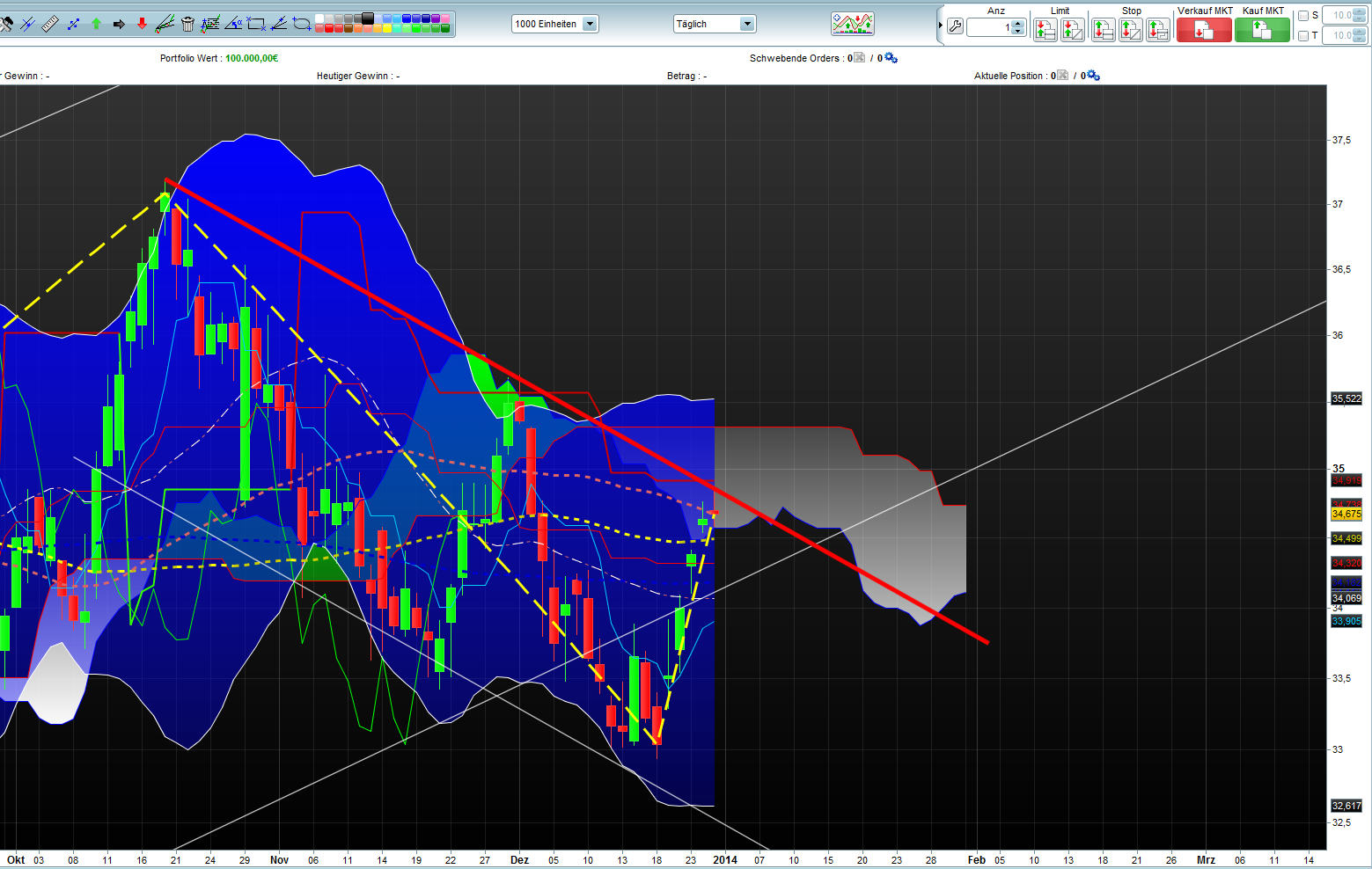Click the Portfolio Wert value 100.000,00€
Screen dimensions: 1372x869
pos(252,58)
